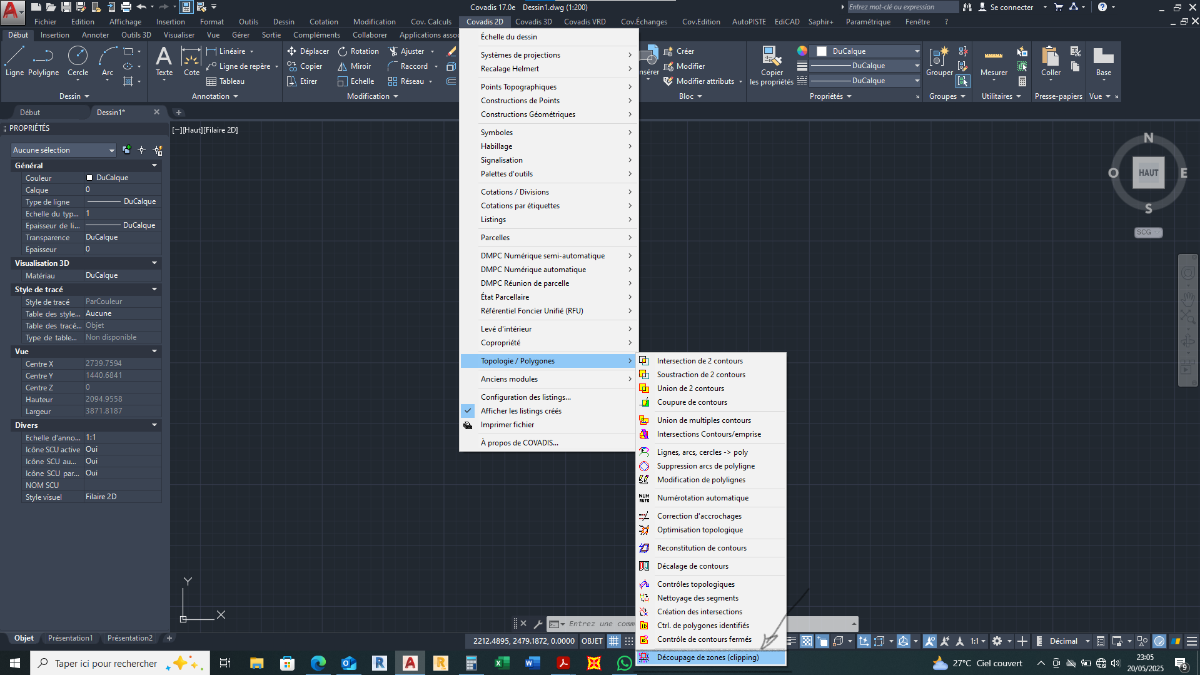This screenshot has height=675, width=1200.
Task: Click the Se connecter button
Action: click(1010, 7)
